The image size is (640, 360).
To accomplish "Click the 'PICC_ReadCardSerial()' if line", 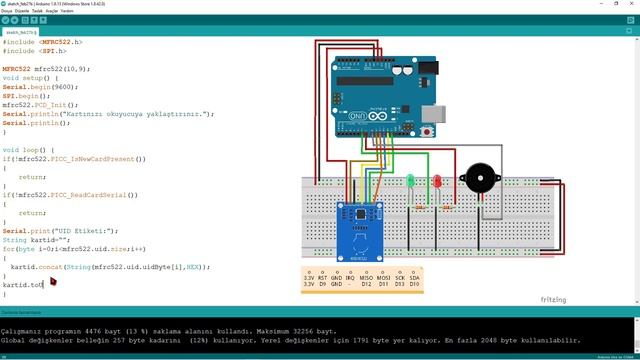I will coord(70,195).
